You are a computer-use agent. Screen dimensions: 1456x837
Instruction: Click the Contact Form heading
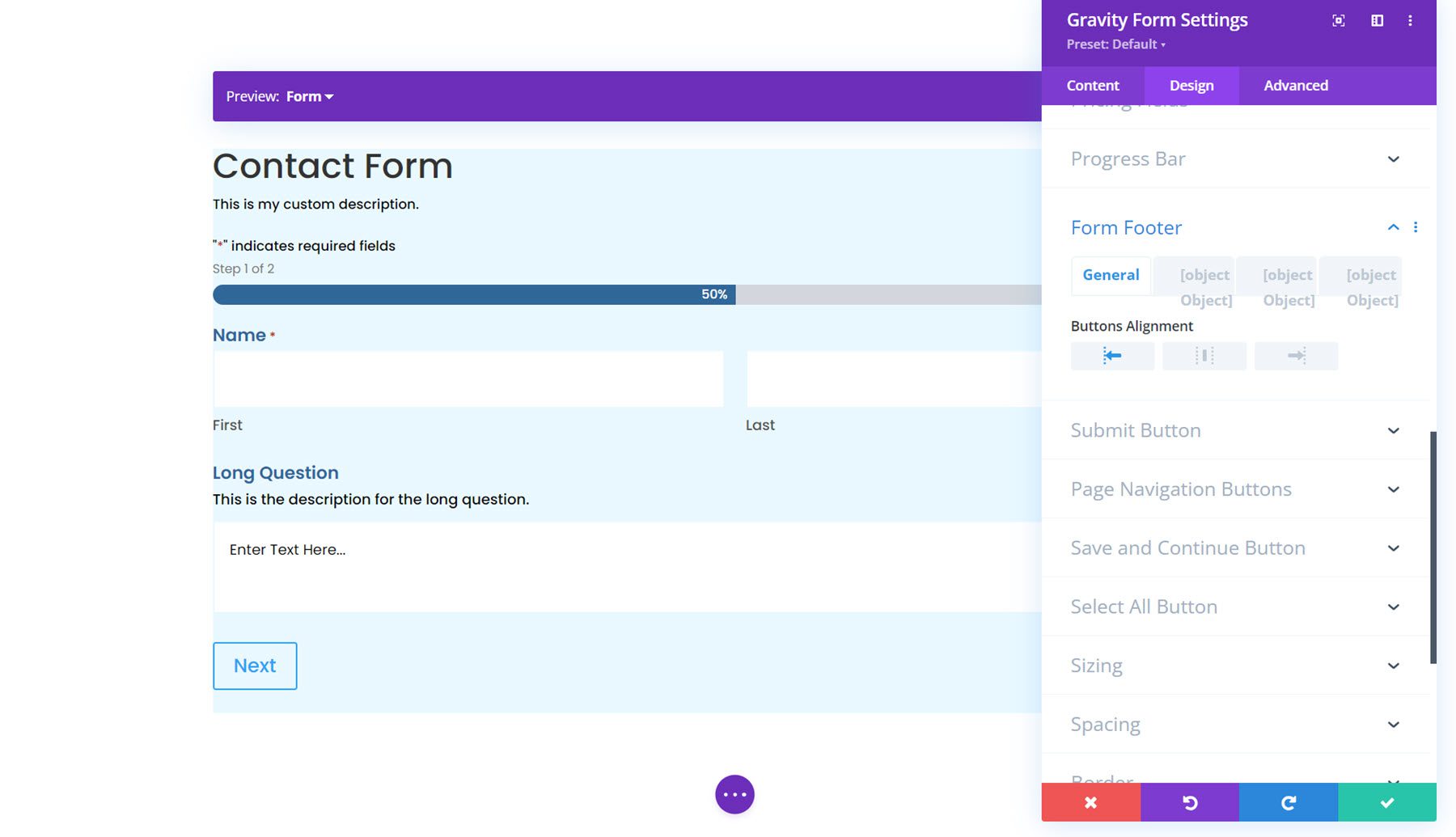332,166
